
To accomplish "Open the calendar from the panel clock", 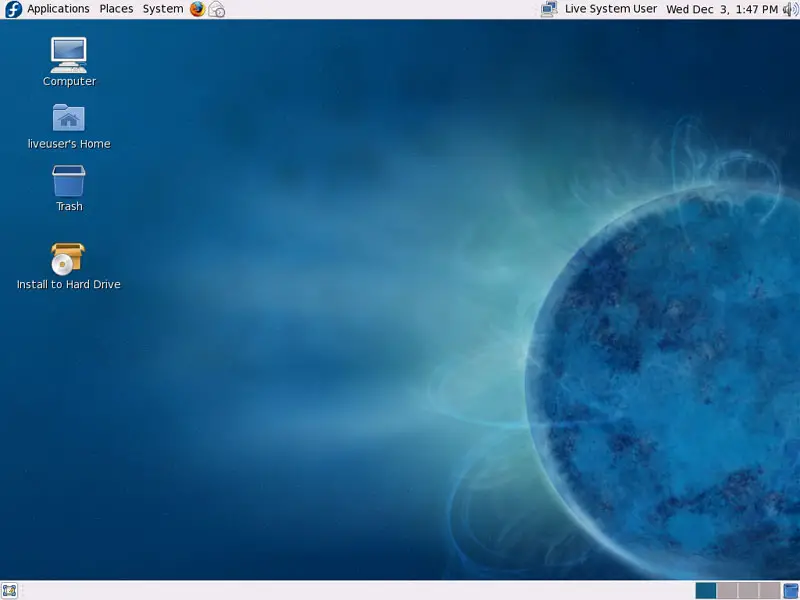I will [x=722, y=9].
